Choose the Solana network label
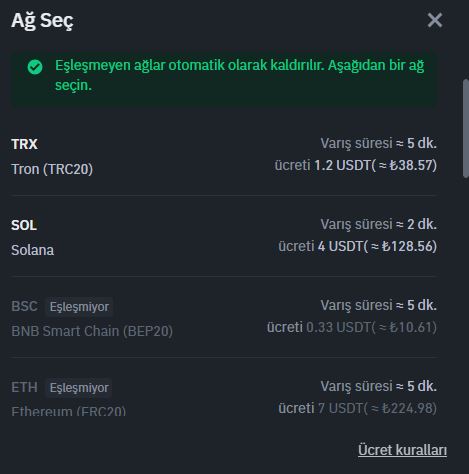The image size is (469, 474). [x=32, y=250]
